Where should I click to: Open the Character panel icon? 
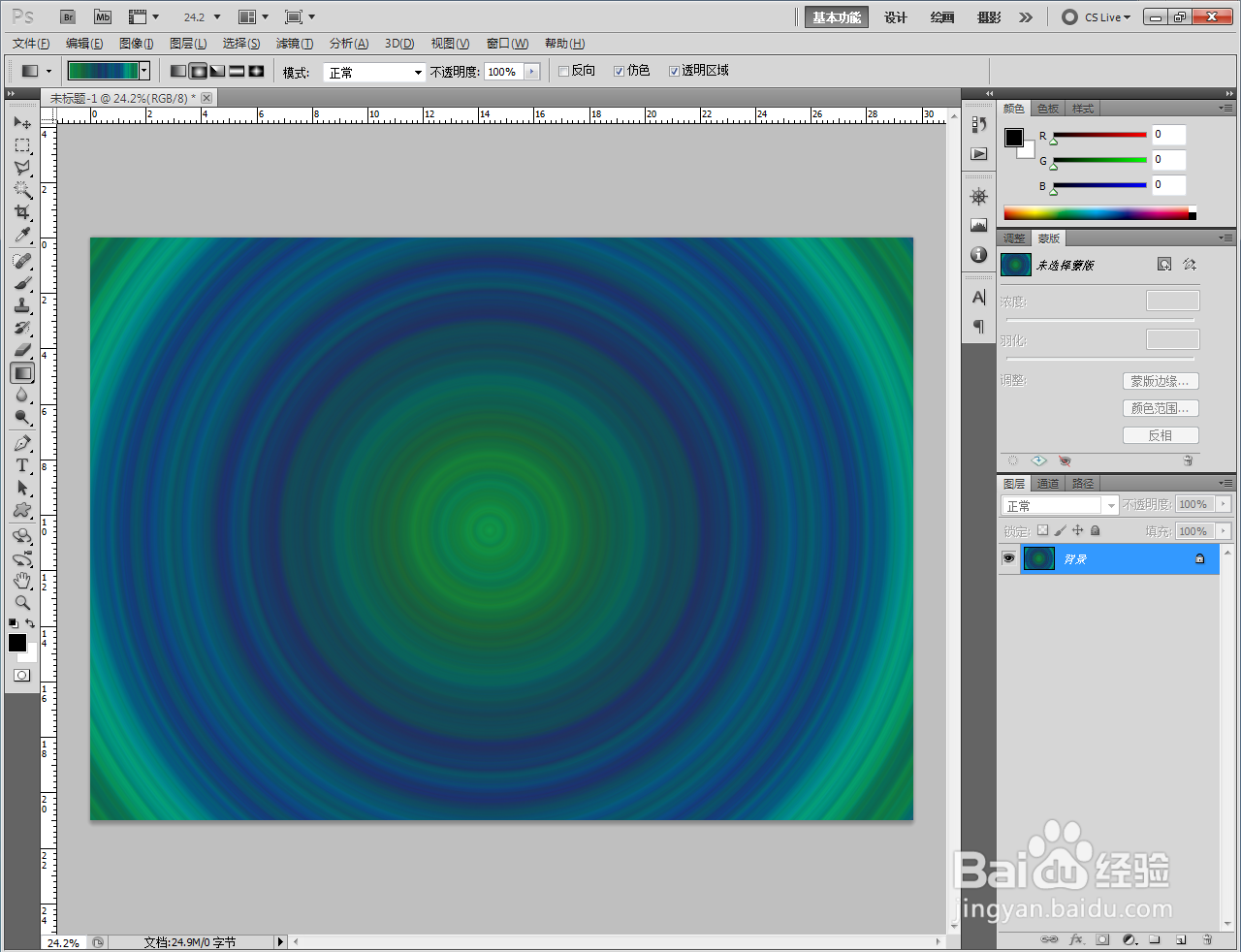pyautogui.click(x=979, y=298)
